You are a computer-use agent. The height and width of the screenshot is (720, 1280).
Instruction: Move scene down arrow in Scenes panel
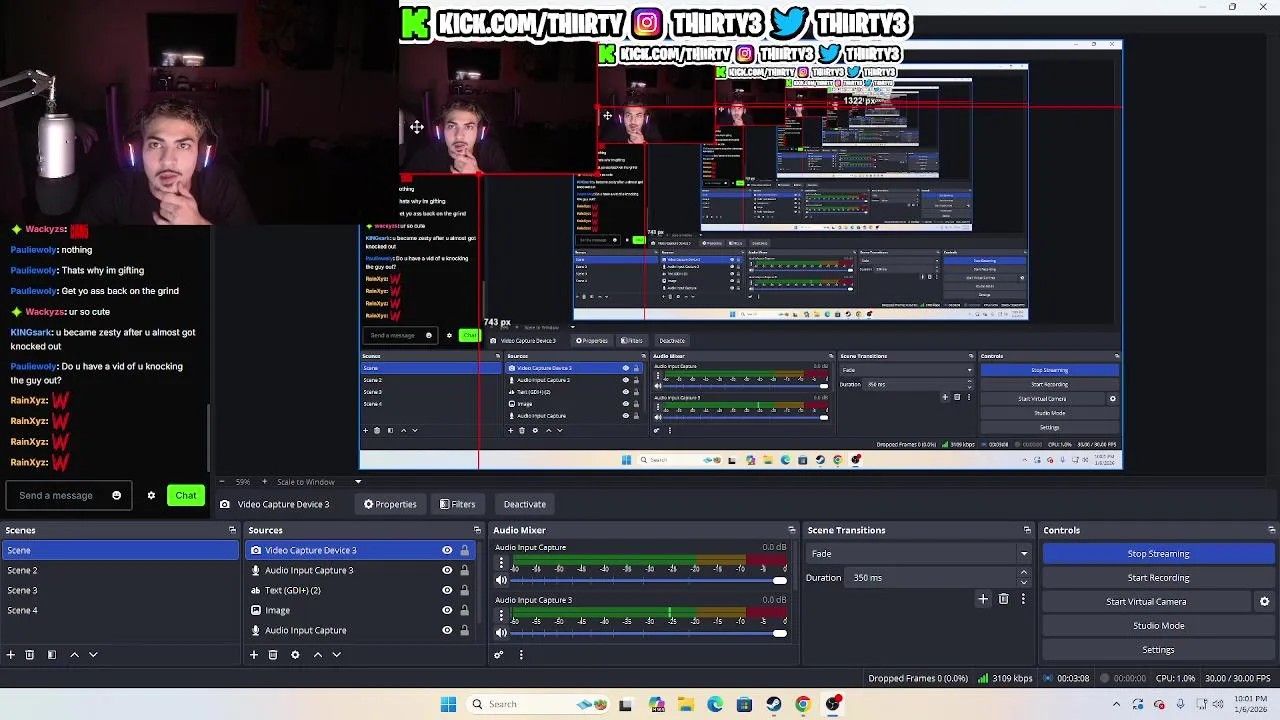pos(93,654)
